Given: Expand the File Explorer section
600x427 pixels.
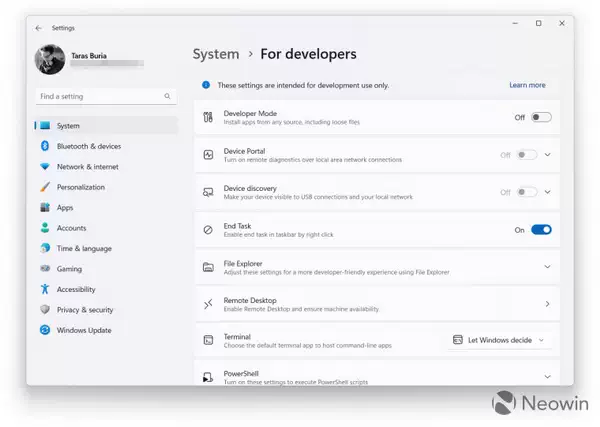Looking at the screenshot, I should 548,267.
